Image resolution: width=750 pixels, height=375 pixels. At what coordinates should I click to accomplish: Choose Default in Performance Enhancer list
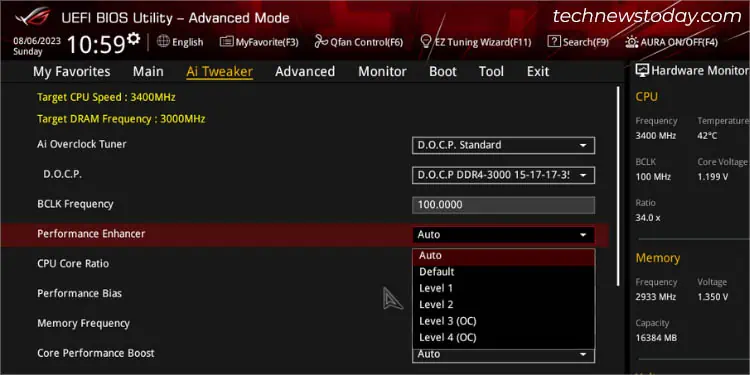coord(503,272)
